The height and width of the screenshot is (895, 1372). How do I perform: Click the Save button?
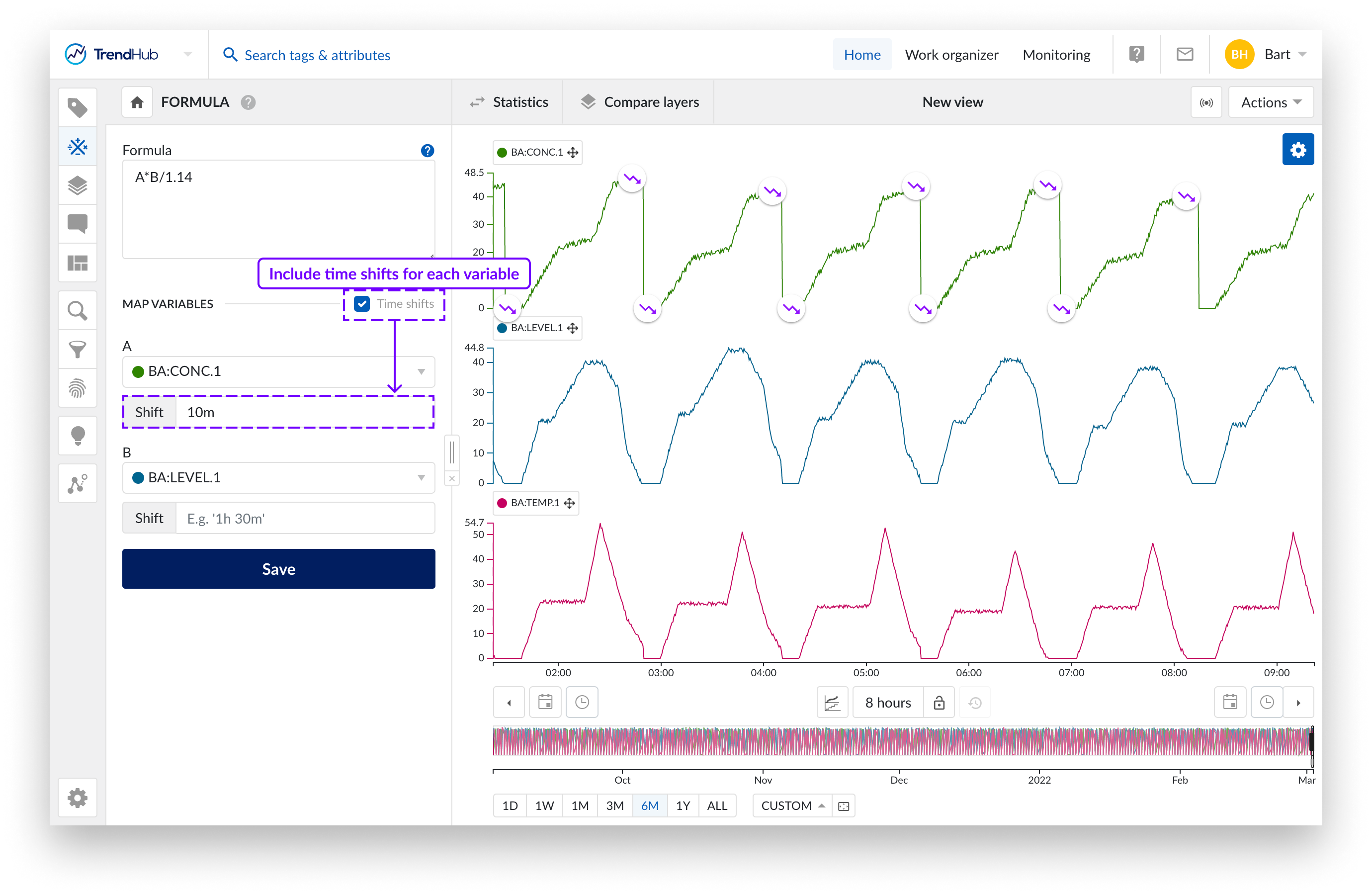(x=278, y=569)
